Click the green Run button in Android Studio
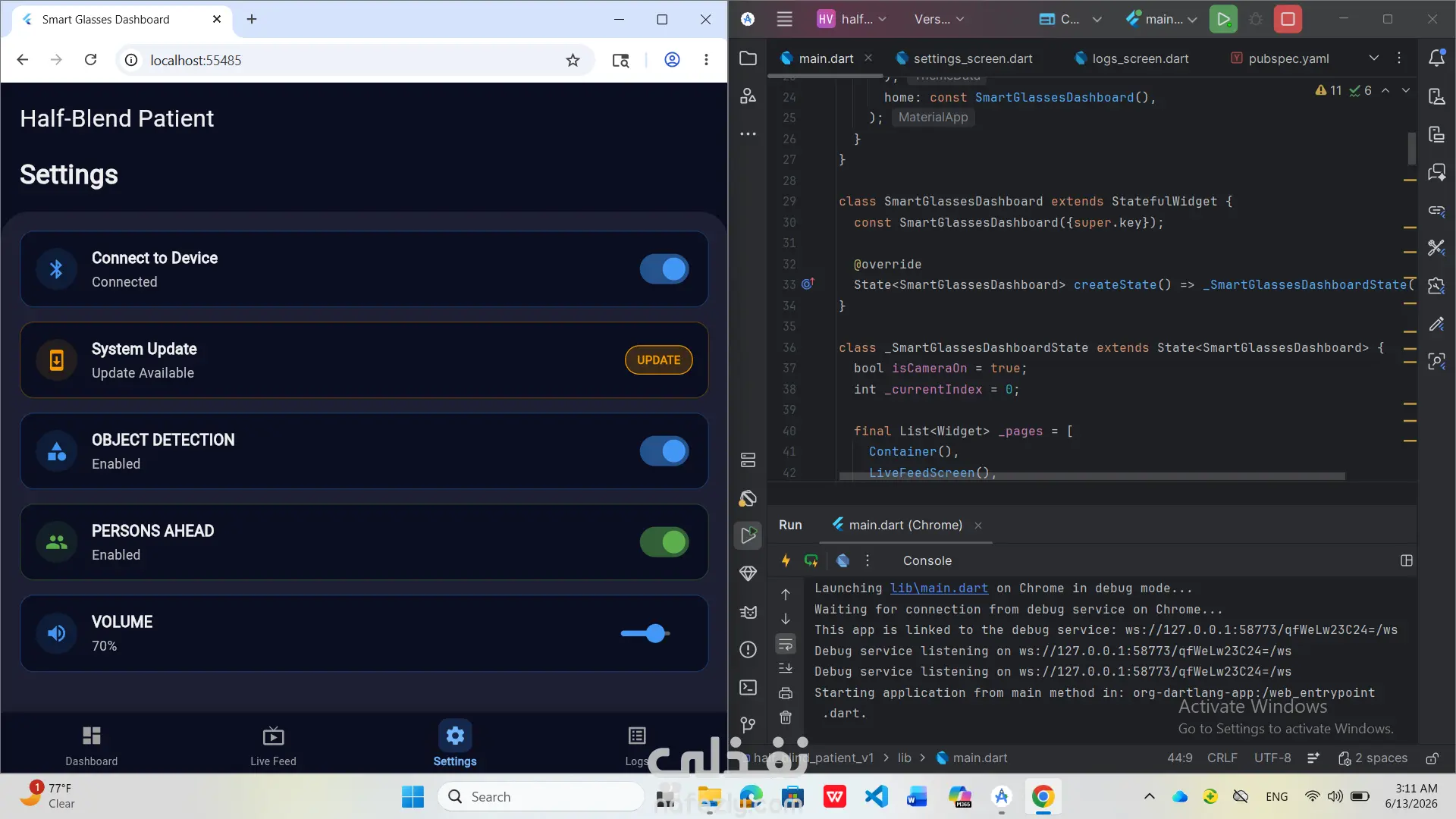1456x819 pixels. [x=1223, y=19]
